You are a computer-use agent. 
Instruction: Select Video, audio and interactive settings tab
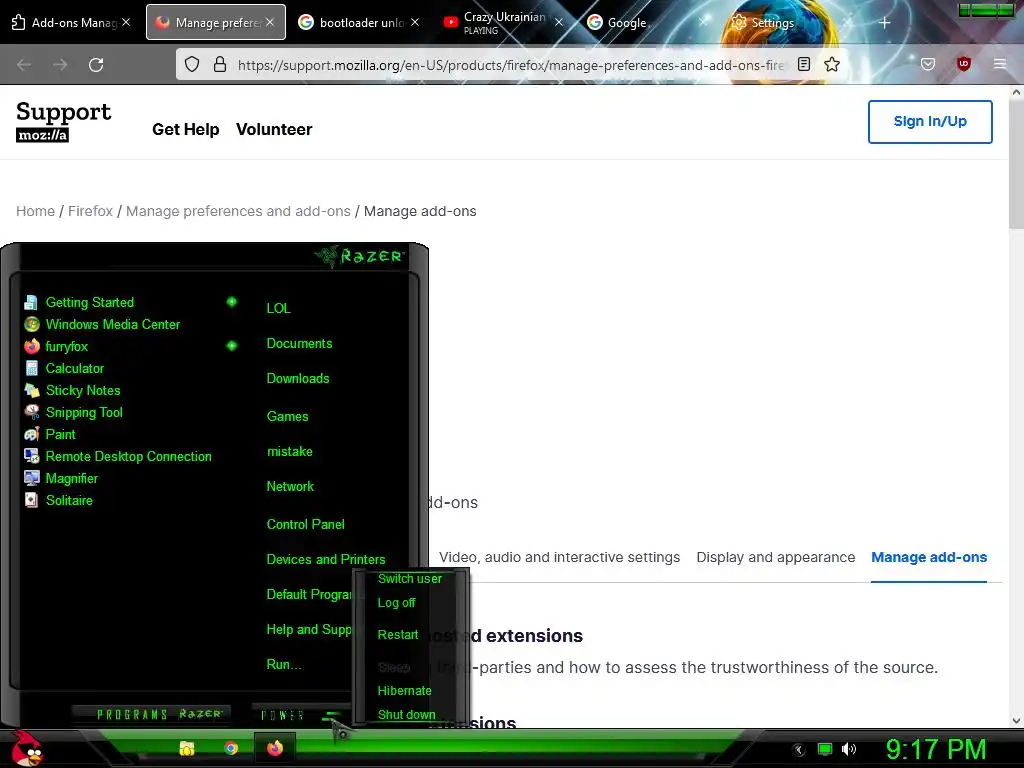(559, 557)
